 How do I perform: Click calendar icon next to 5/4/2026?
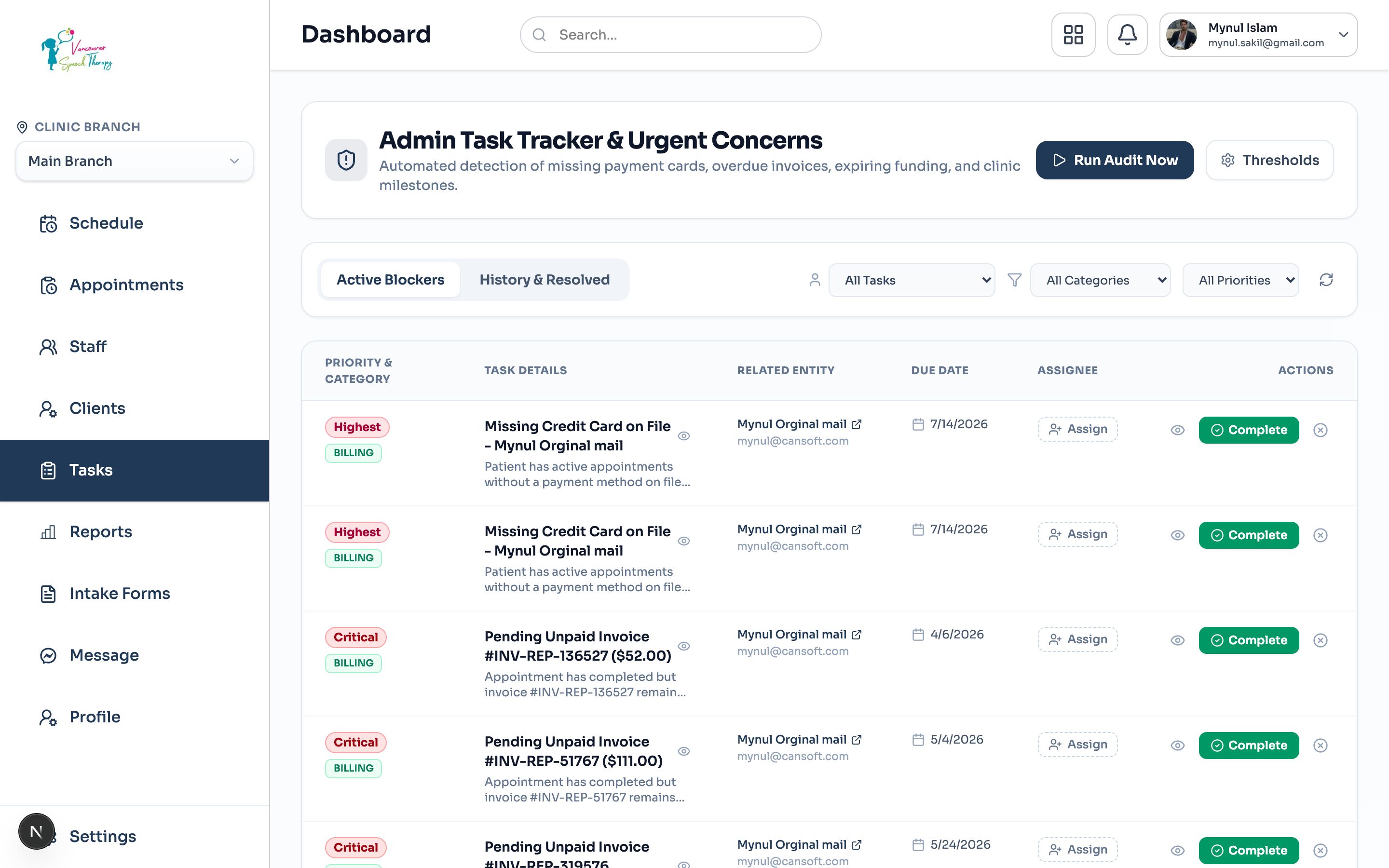(918, 739)
